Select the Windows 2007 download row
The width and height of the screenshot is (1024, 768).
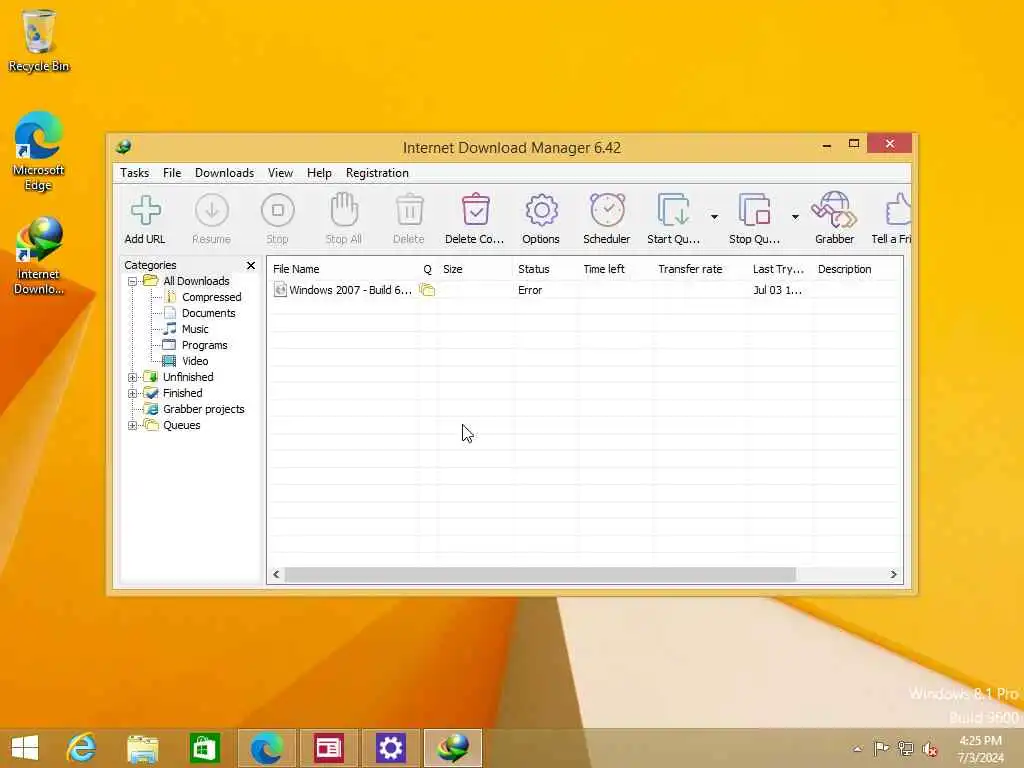click(x=584, y=290)
